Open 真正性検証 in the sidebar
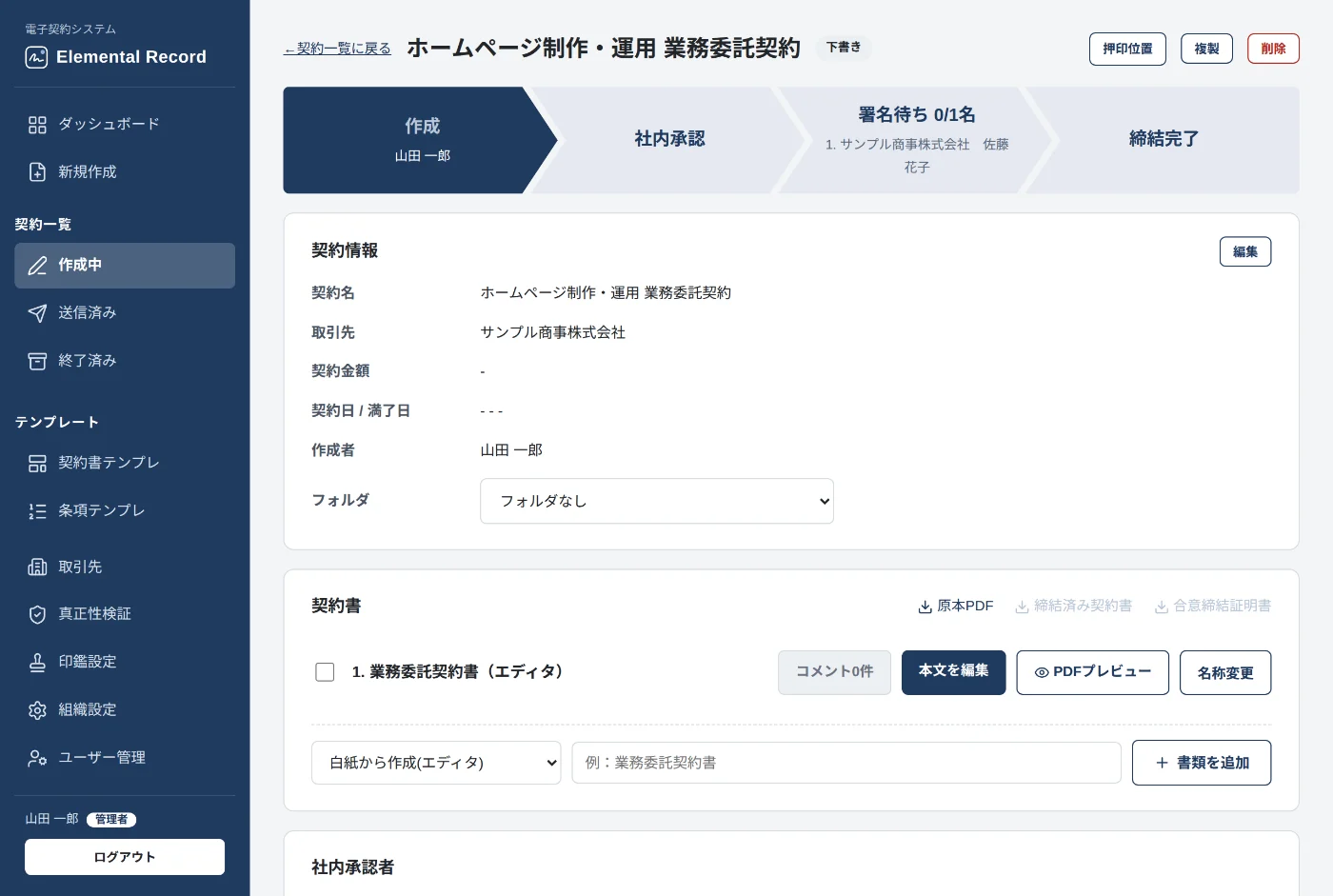 coord(125,615)
